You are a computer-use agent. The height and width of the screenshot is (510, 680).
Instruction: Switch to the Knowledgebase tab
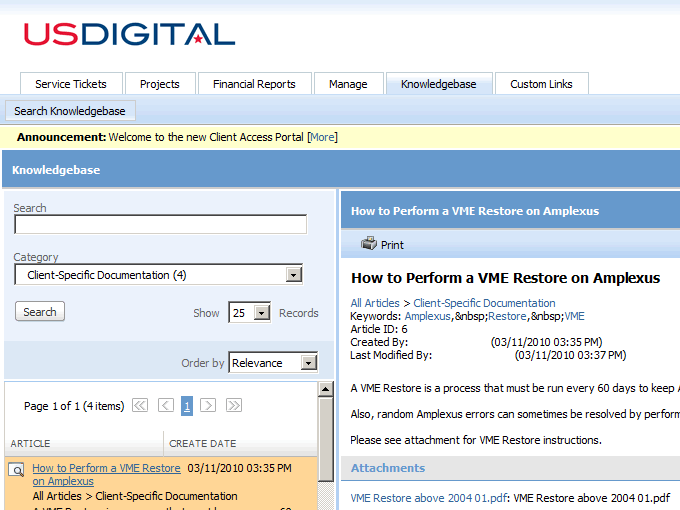point(439,84)
